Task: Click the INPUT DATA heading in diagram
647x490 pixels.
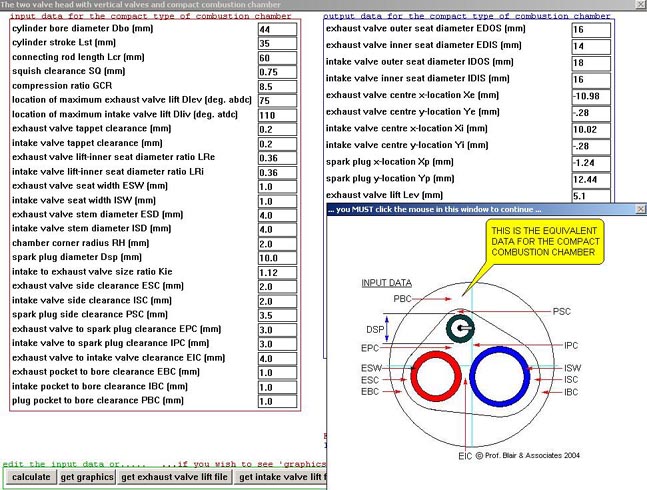Action: tap(386, 283)
